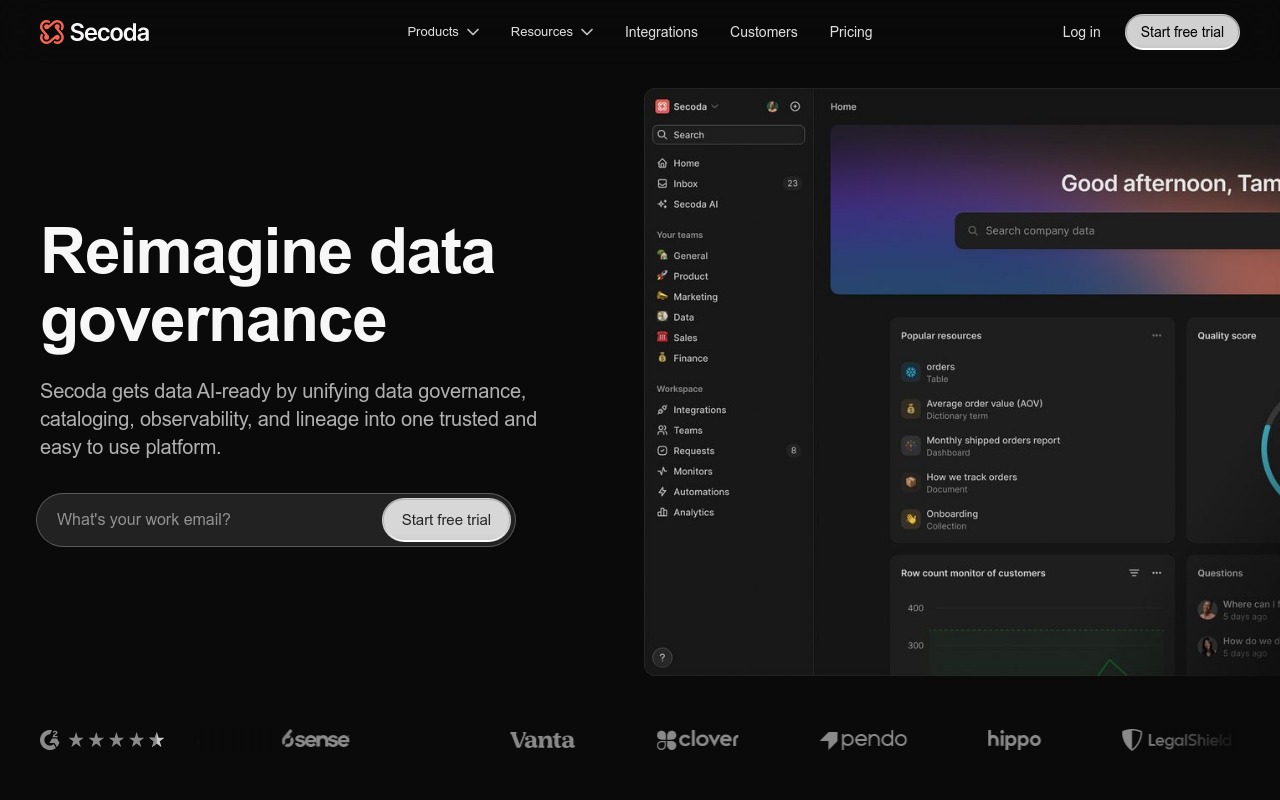The width and height of the screenshot is (1280, 800).
Task: Click the LegalShield logo
Action: coord(1176,740)
